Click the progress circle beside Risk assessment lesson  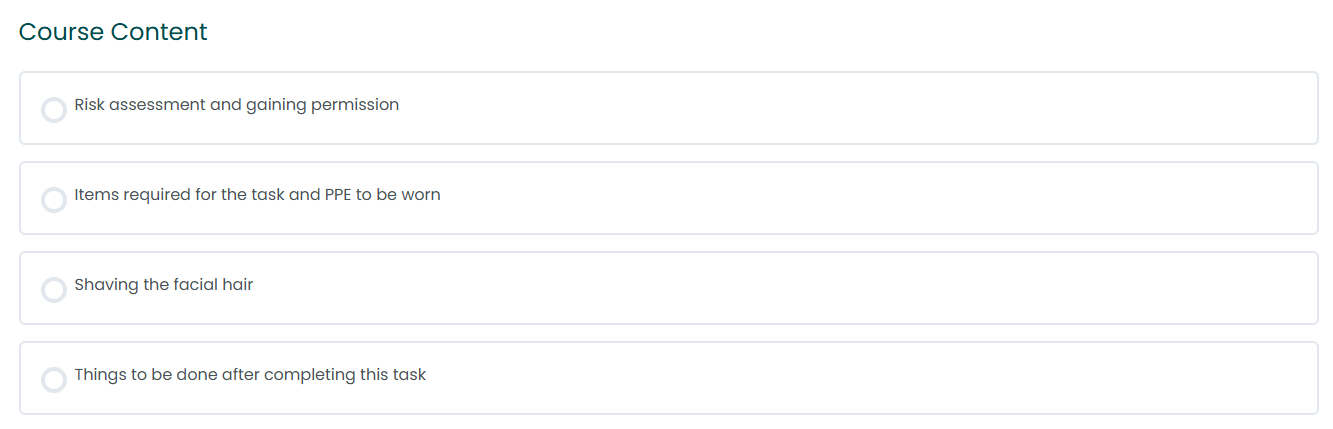pos(54,110)
